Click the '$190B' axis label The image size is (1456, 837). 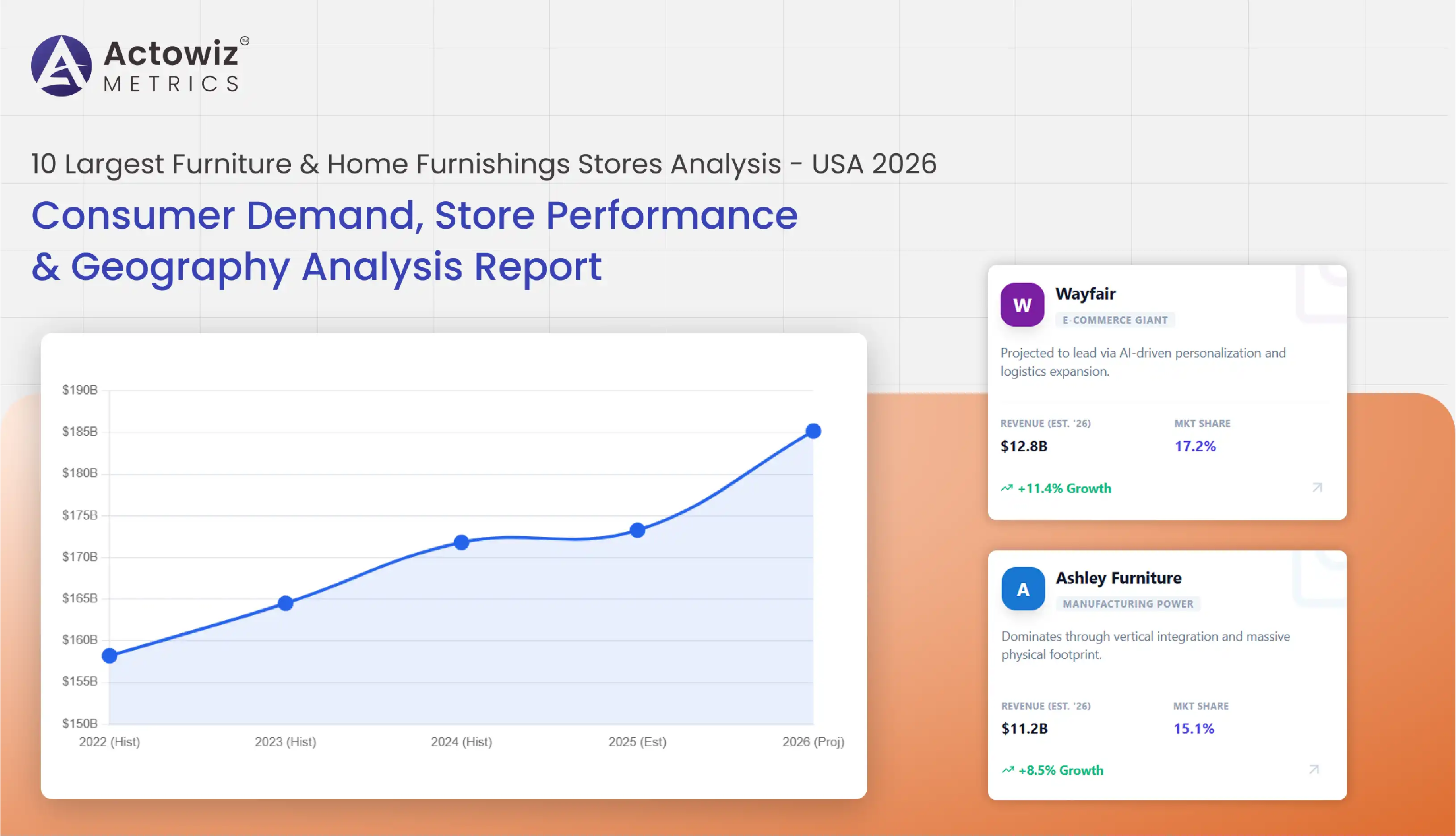click(80, 390)
